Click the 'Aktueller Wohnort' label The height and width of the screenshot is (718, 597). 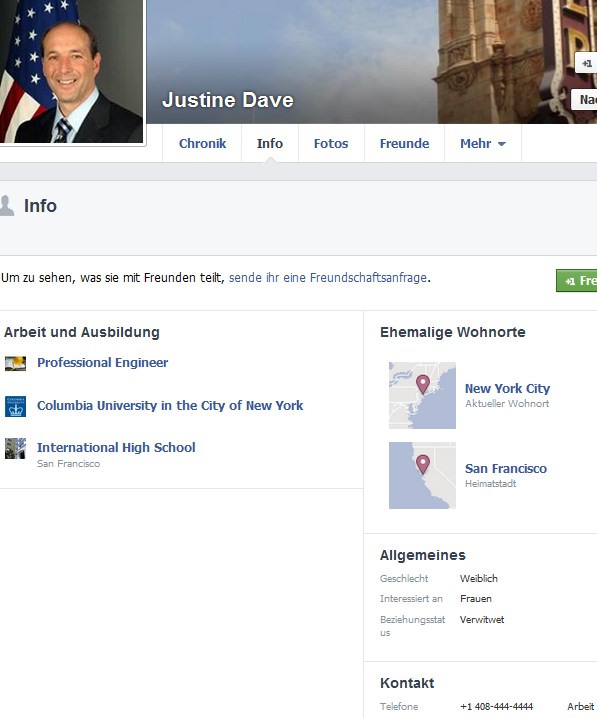[507, 403]
